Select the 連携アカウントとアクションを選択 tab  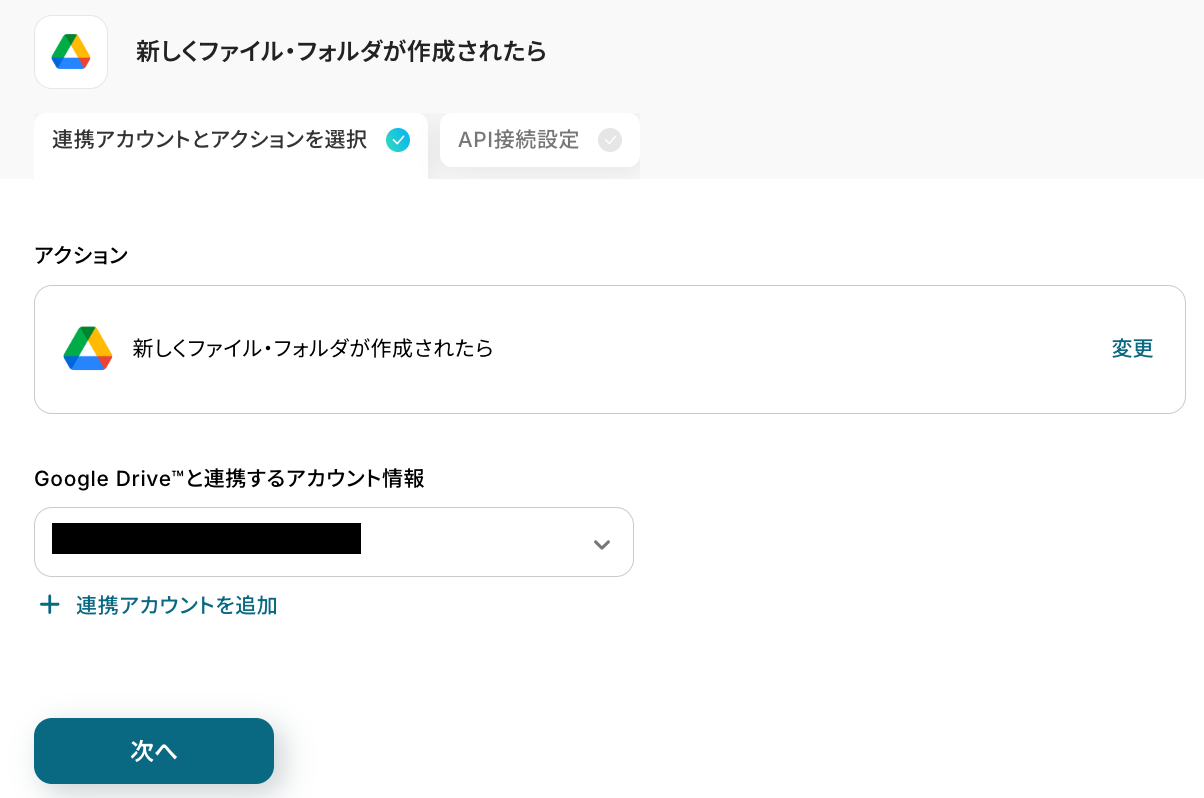210,140
